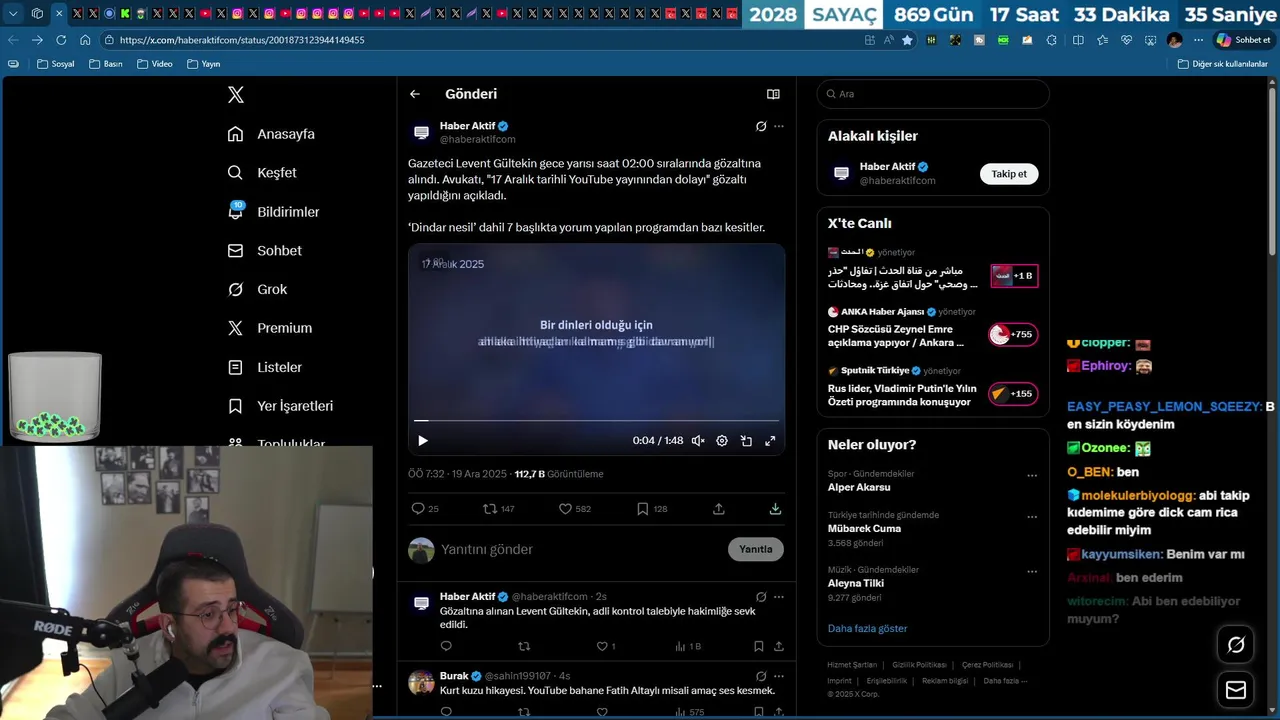Open Diğer sık kullanılanlar folder
Image resolution: width=1280 pixels, height=720 pixels.
click(x=1223, y=64)
